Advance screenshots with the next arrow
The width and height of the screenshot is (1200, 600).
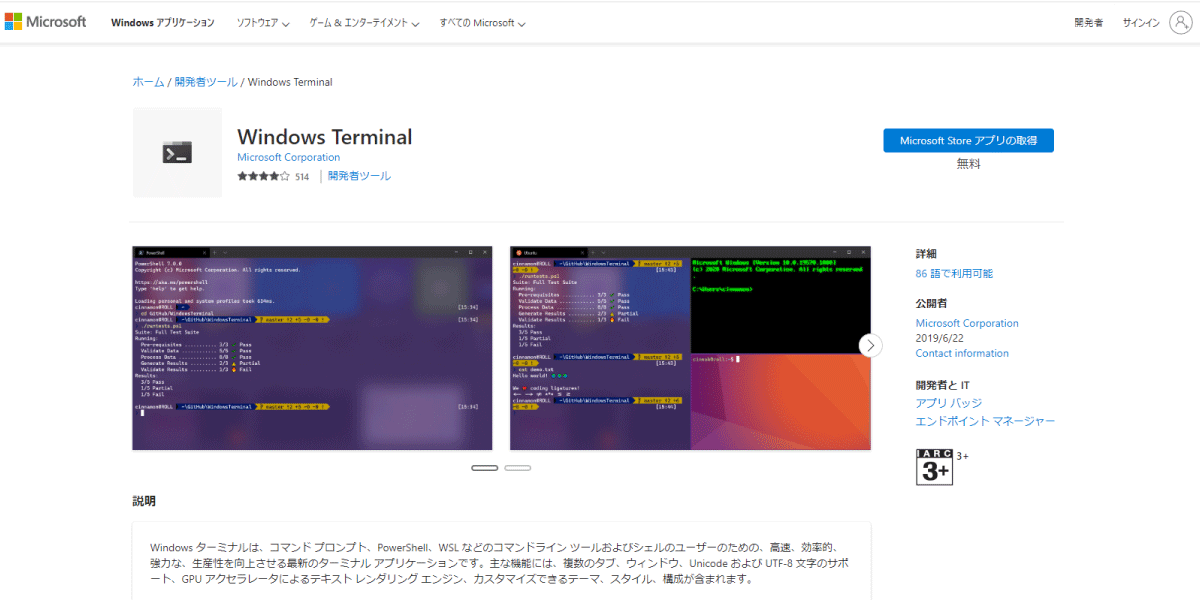coord(871,345)
